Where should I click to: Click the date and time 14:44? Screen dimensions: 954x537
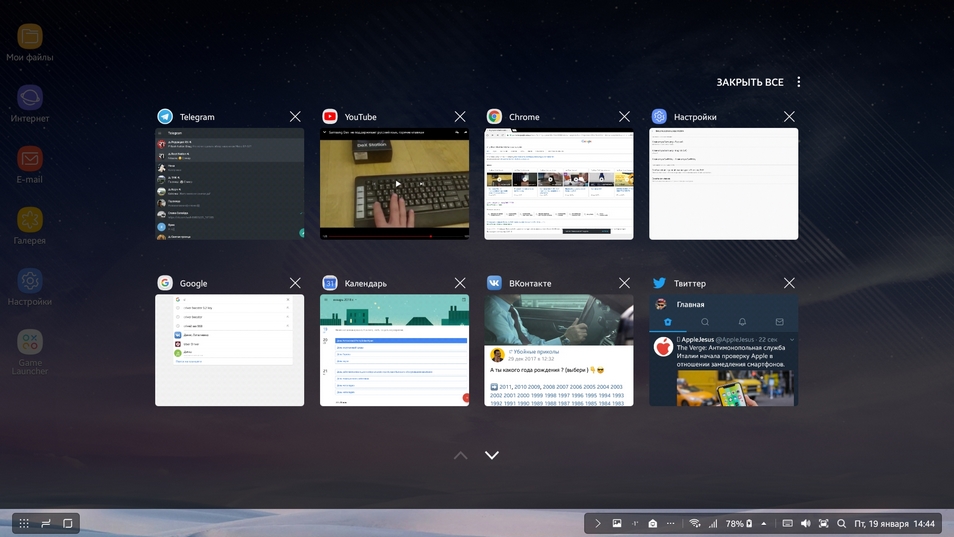[x=894, y=523]
